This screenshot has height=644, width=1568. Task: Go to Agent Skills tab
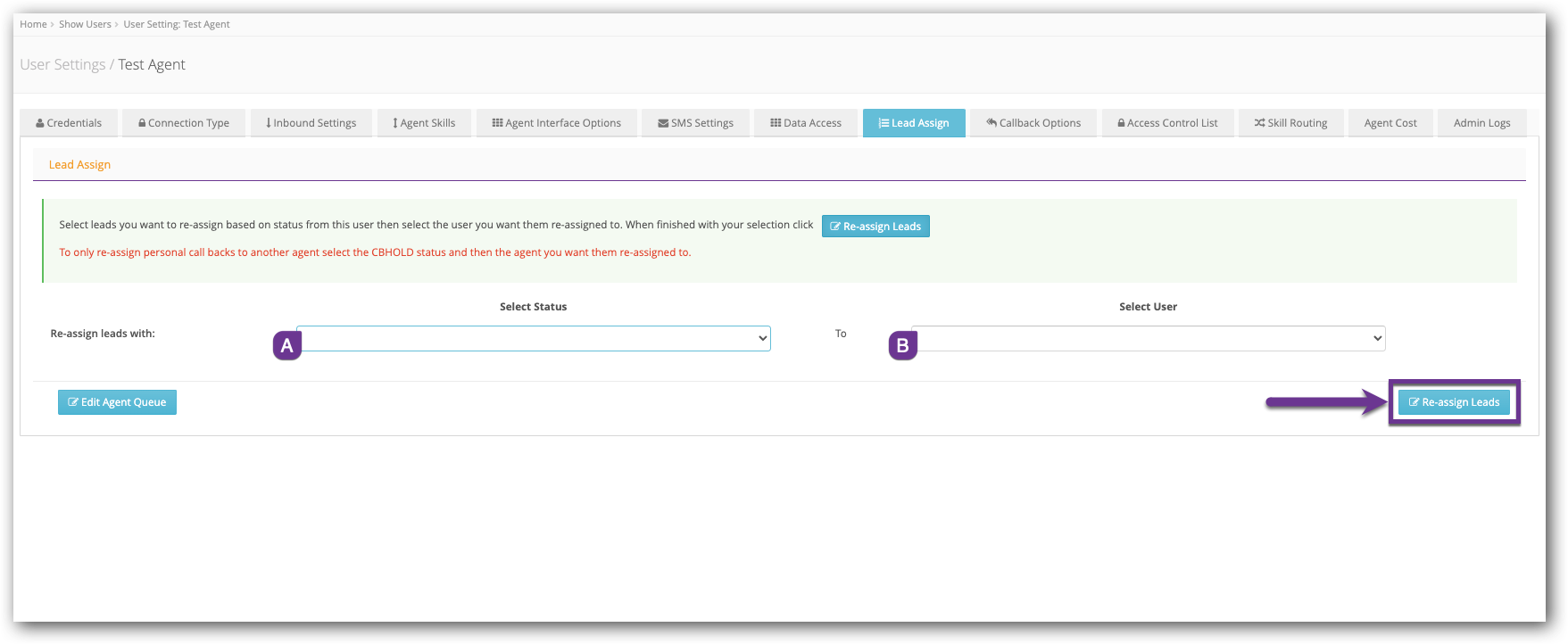(424, 123)
